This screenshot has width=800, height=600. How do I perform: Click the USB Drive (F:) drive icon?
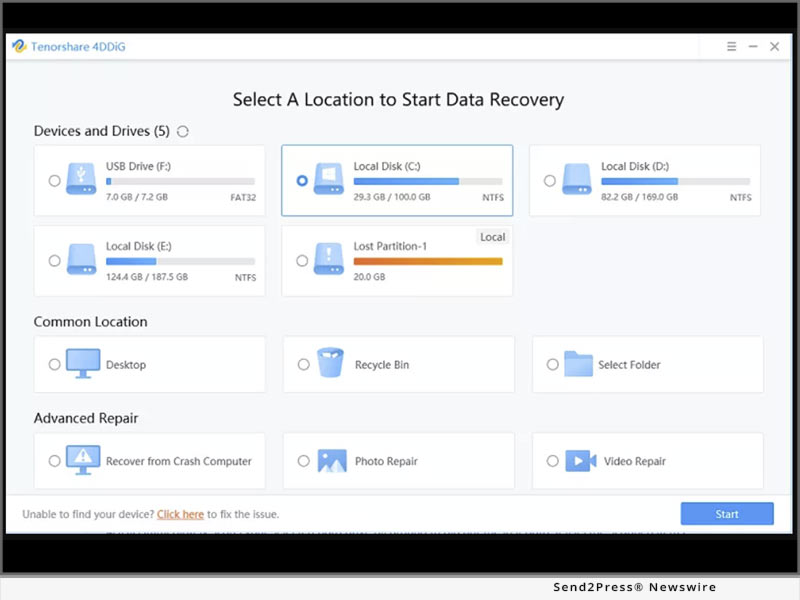tap(81, 179)
